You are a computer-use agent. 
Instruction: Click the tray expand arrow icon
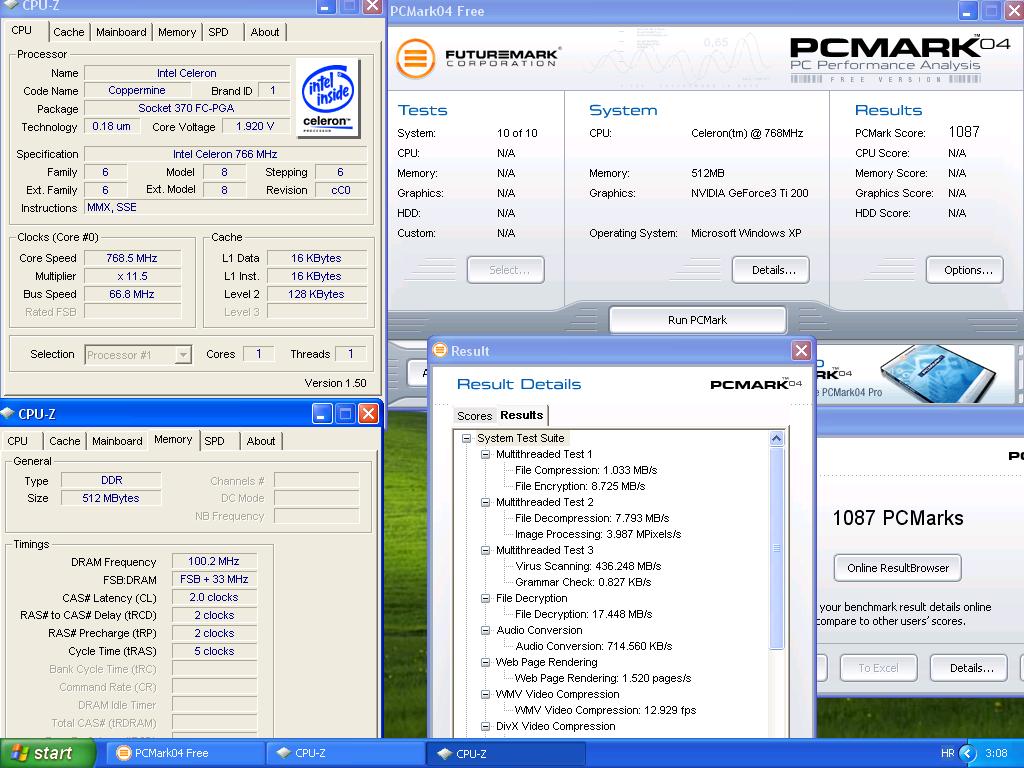tap(967, 753)
